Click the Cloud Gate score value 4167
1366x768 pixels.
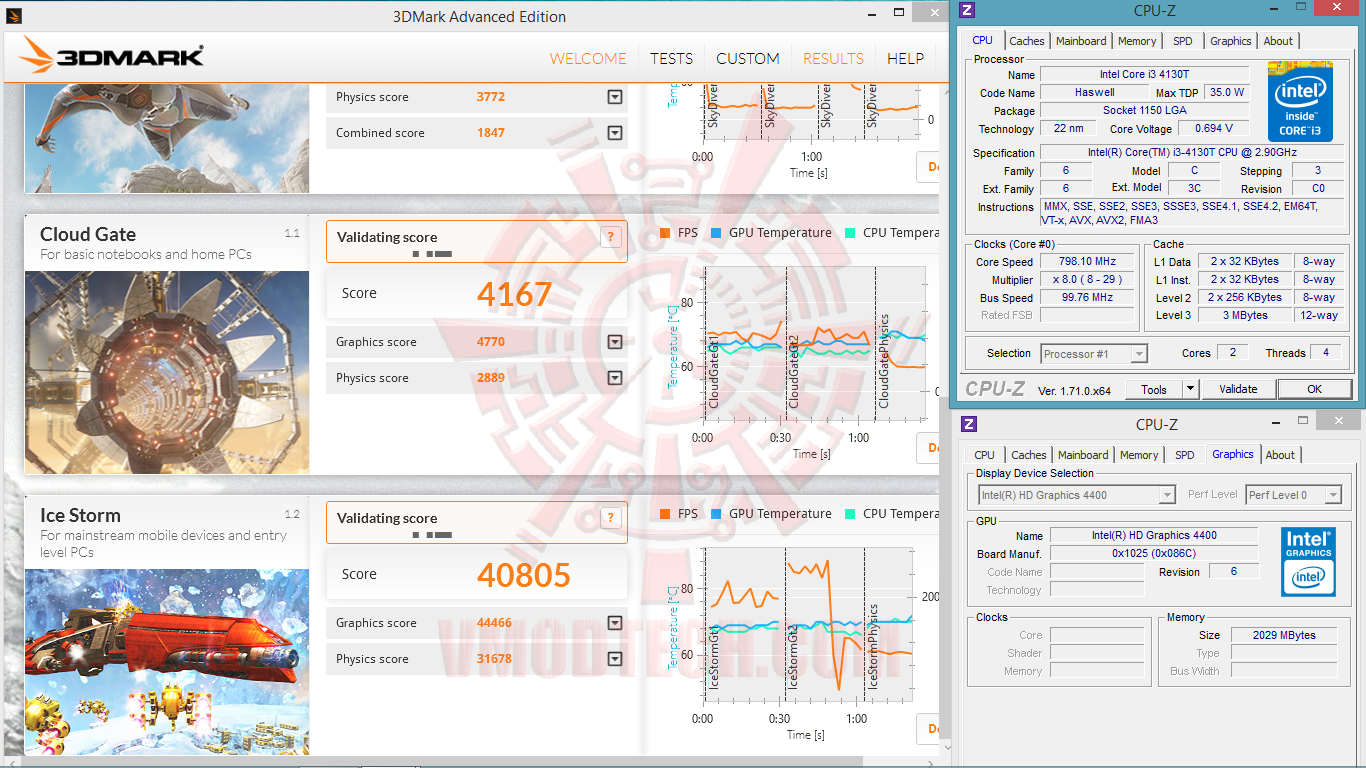click(x=514, y=294)
